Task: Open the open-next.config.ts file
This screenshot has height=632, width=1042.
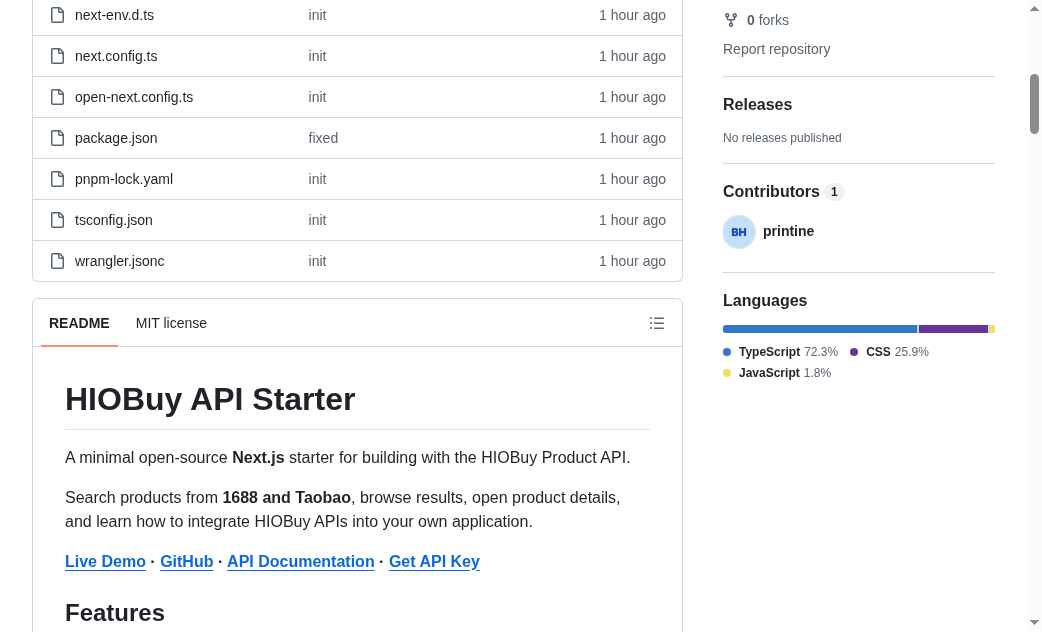Action: click(x=134, y=97)
